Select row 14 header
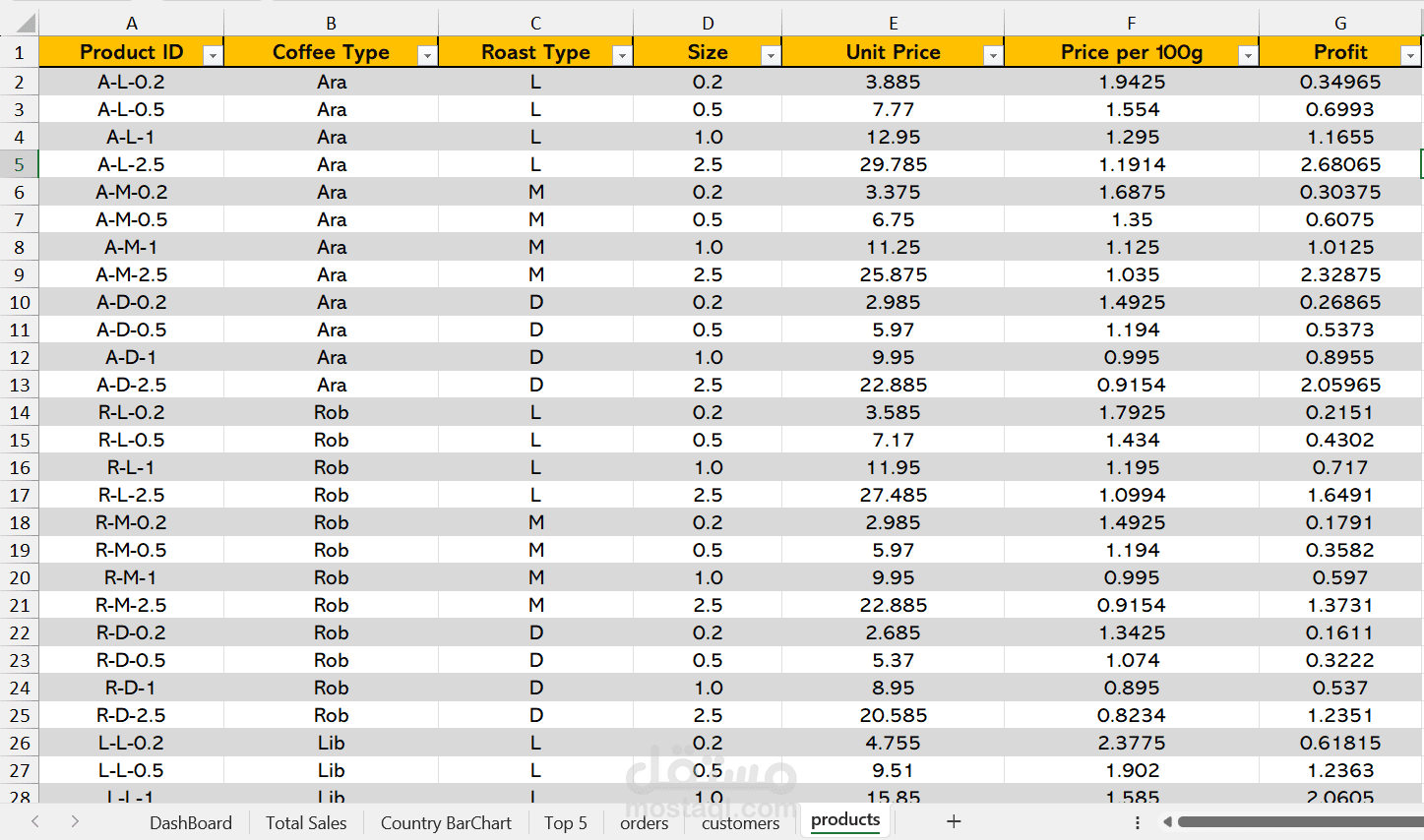 click(x=20, y=413)
